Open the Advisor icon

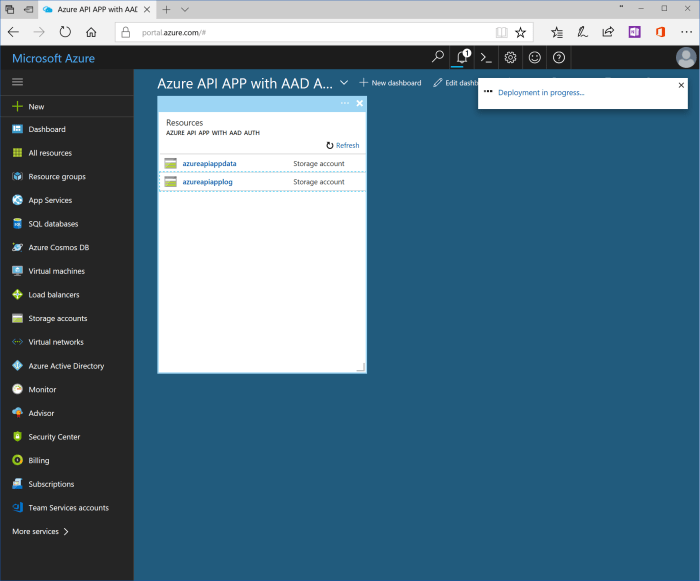(17, 413)
